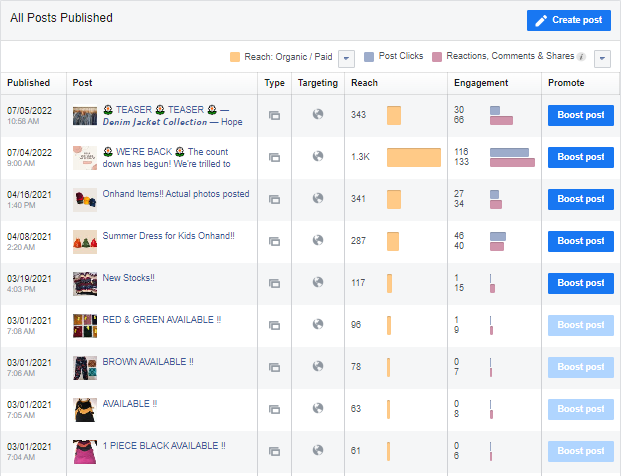This screenshot has height=476, width=621.
Task: Click the 1.3K reach value
Action: coord(360,157)
